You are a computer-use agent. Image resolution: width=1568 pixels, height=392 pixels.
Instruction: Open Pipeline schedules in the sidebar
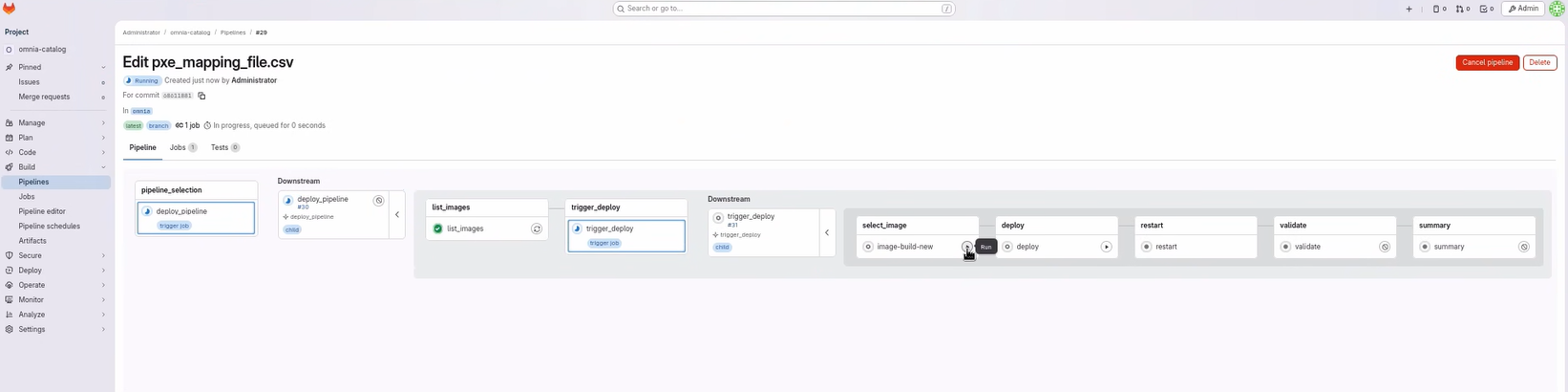coord(55,227)
